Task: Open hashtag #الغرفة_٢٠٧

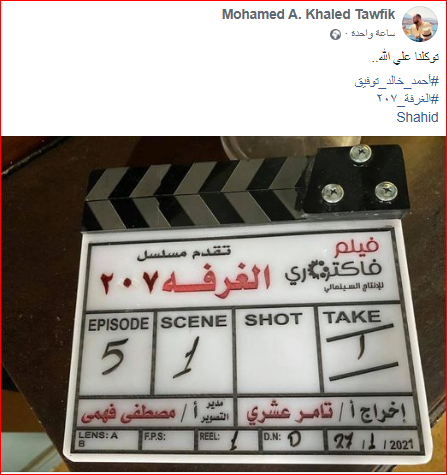Action: [x=408, y=98]
